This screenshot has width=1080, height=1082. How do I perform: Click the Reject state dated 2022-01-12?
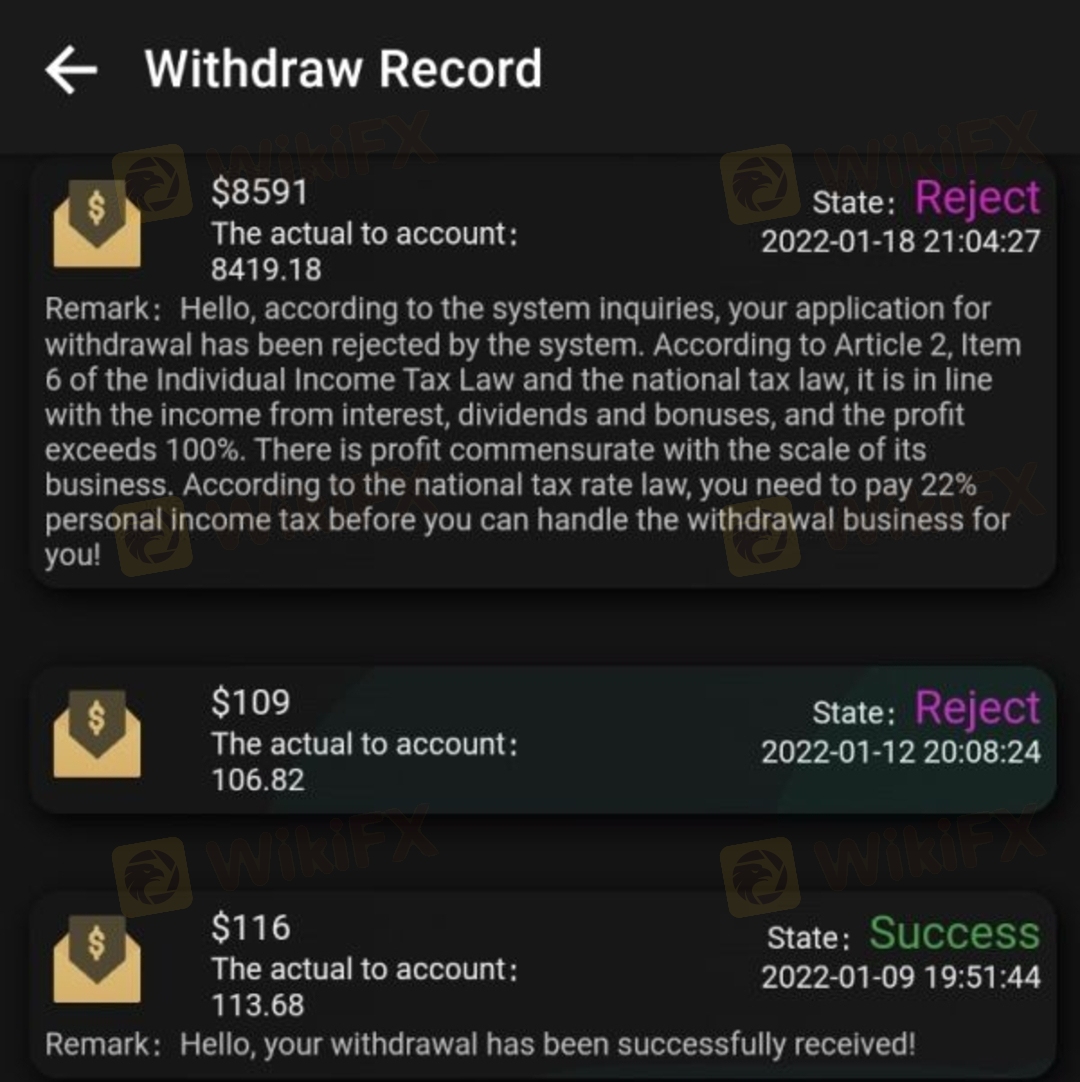click(x=977, y=708)
